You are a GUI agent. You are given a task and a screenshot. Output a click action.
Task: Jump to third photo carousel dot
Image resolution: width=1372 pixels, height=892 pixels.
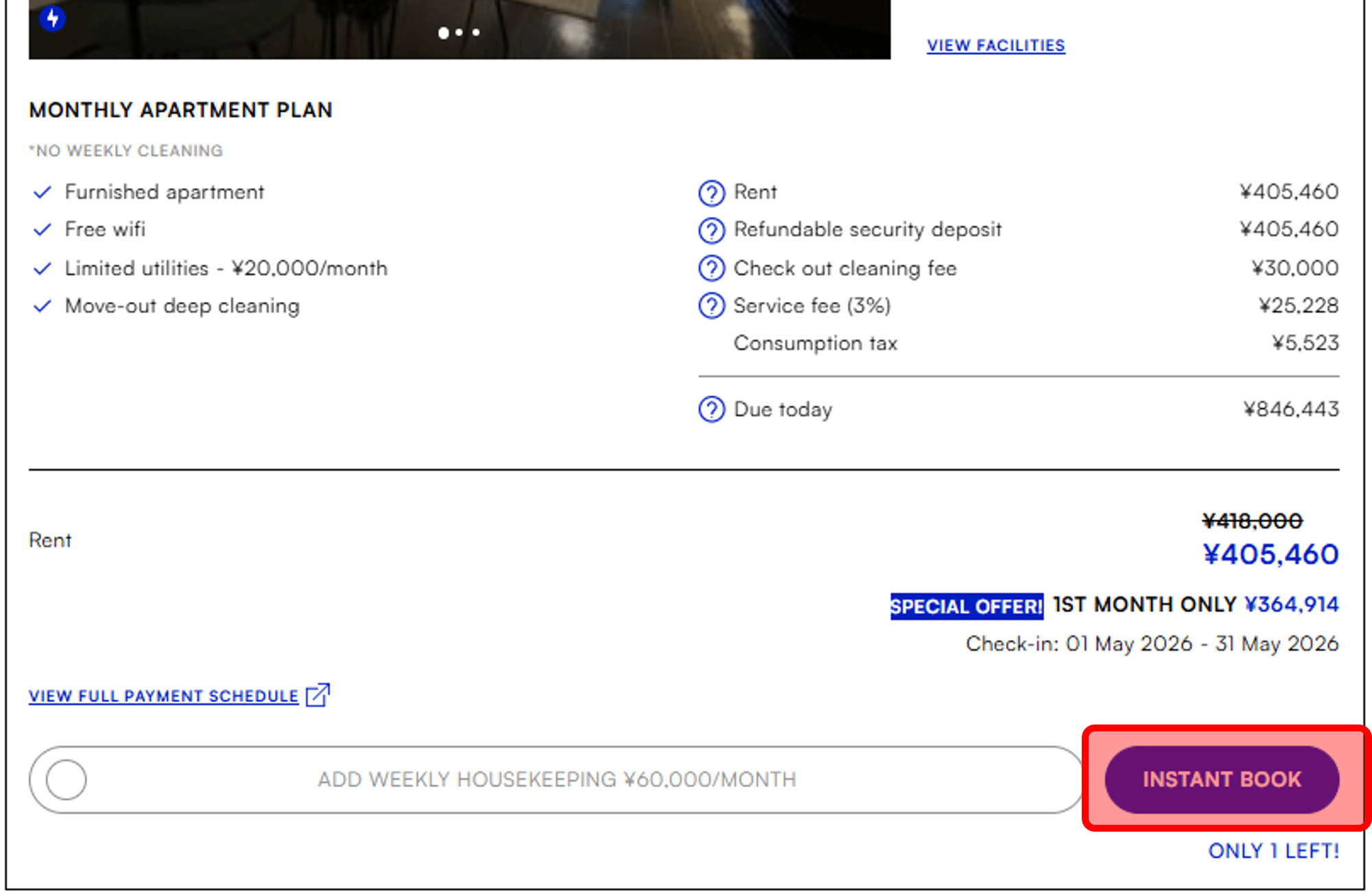click(x=476, y=32)
